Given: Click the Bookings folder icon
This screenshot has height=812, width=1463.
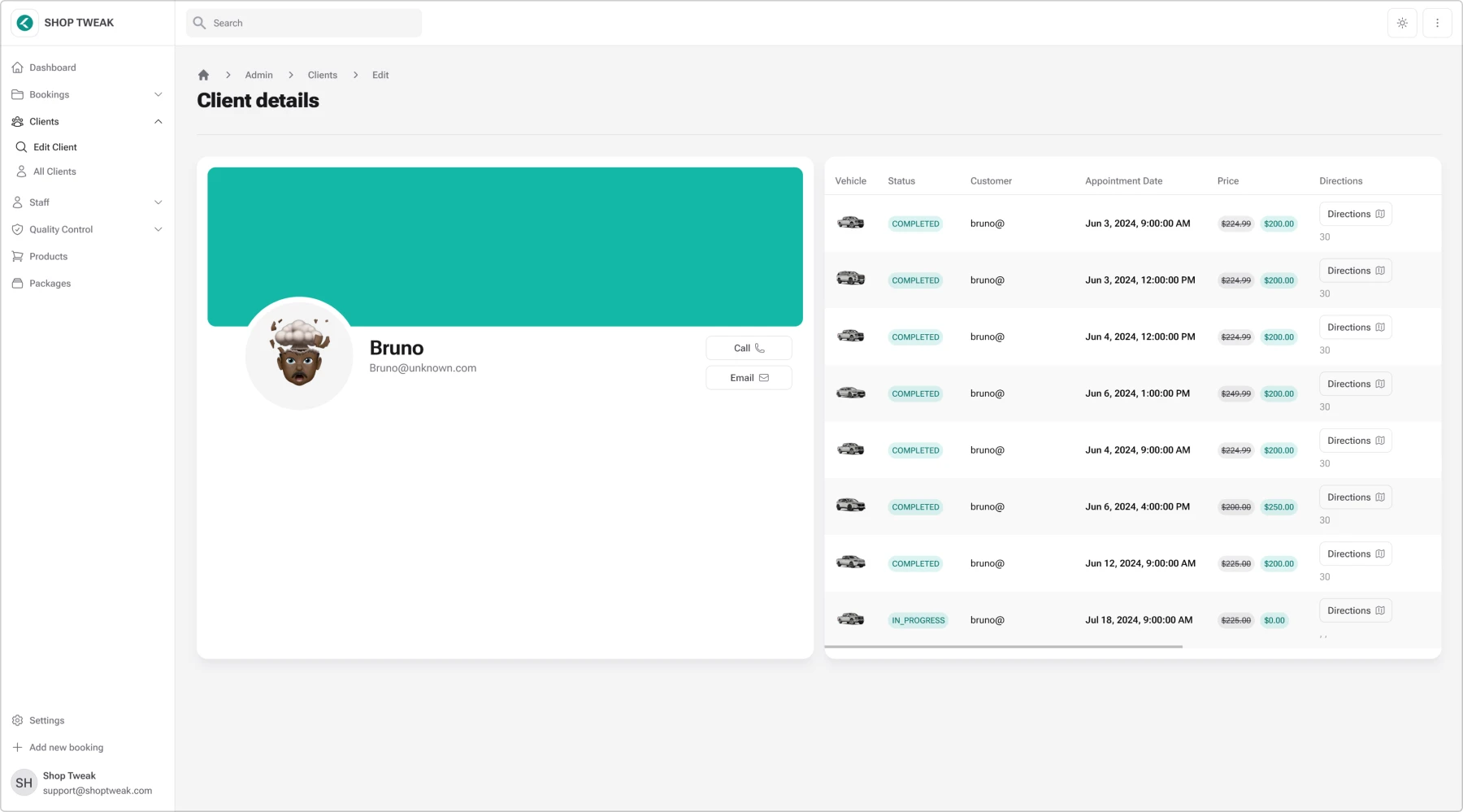Looking at the screenshot, I should click(x=18, y=94).
